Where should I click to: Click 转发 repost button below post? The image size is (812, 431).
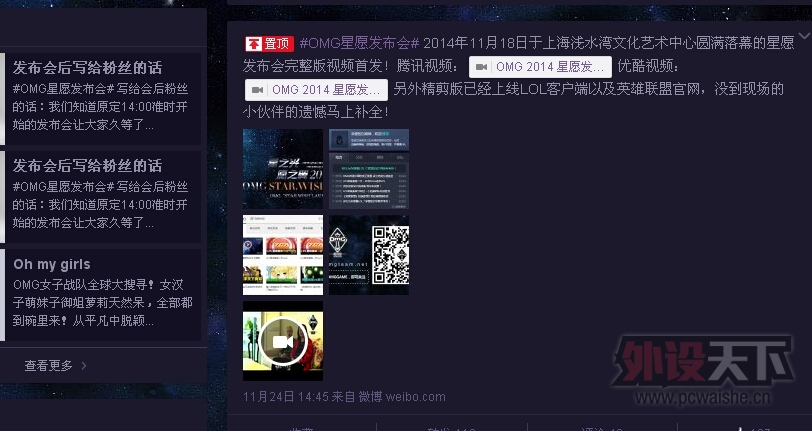pos(440,428)
